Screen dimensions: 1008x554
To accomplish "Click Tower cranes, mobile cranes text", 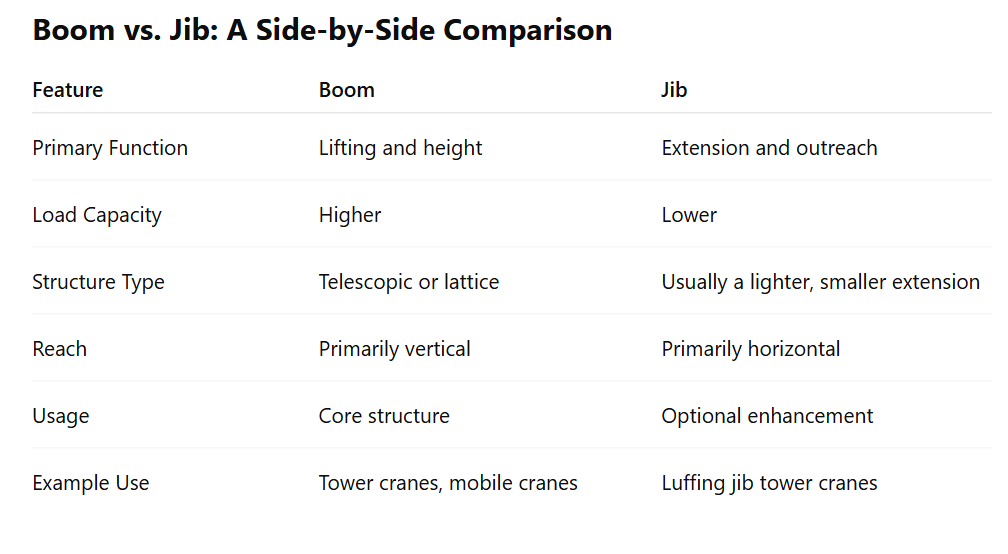I will (448, 483).
